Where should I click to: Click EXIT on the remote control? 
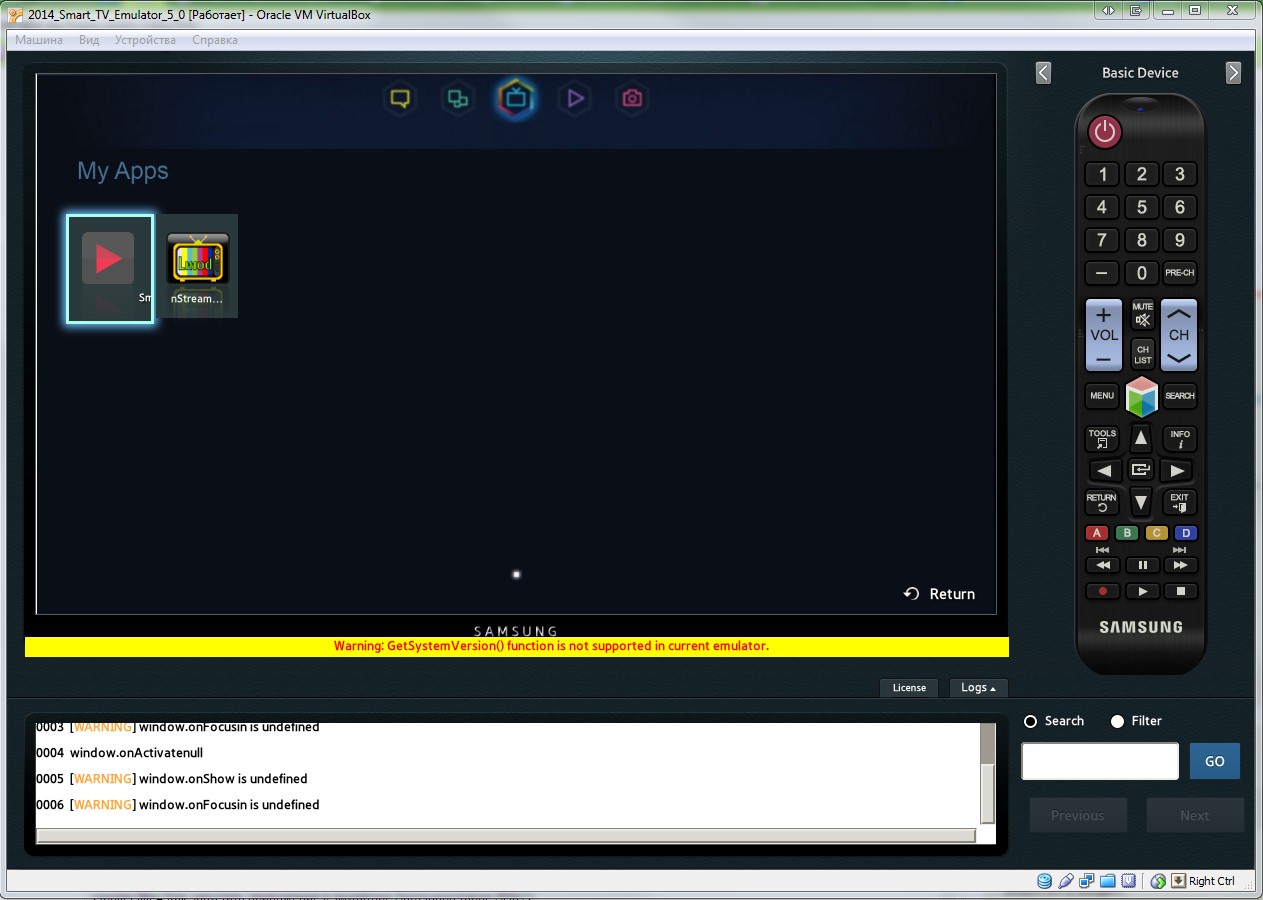click(1180, 501)
